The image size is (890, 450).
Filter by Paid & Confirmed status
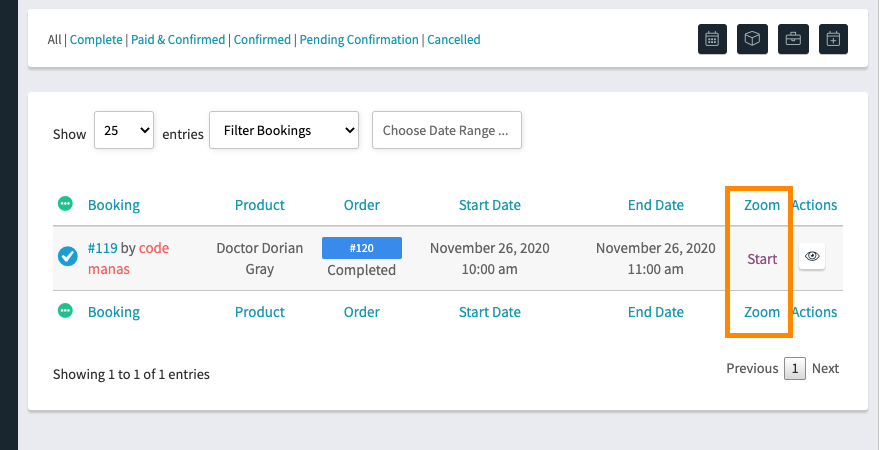coord(178,40)
